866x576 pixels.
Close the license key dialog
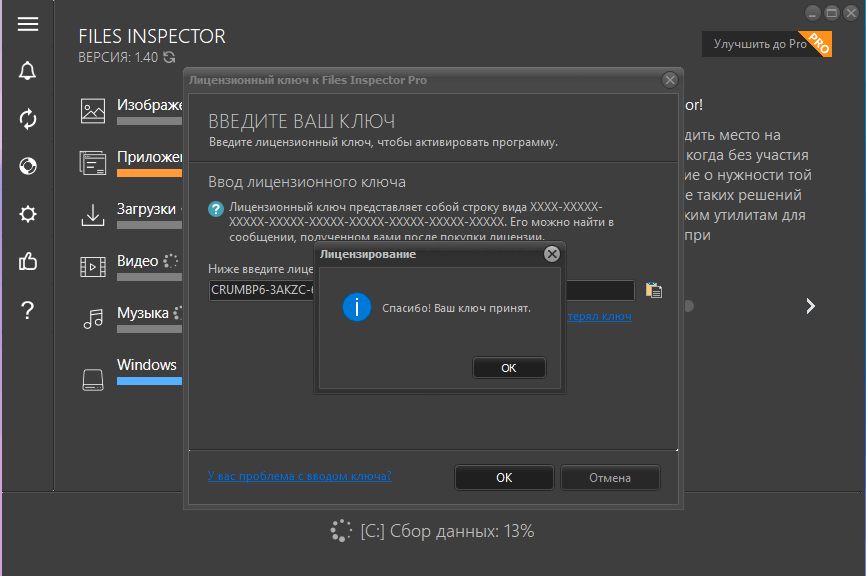pyautogui.click(x=670, y=80)
